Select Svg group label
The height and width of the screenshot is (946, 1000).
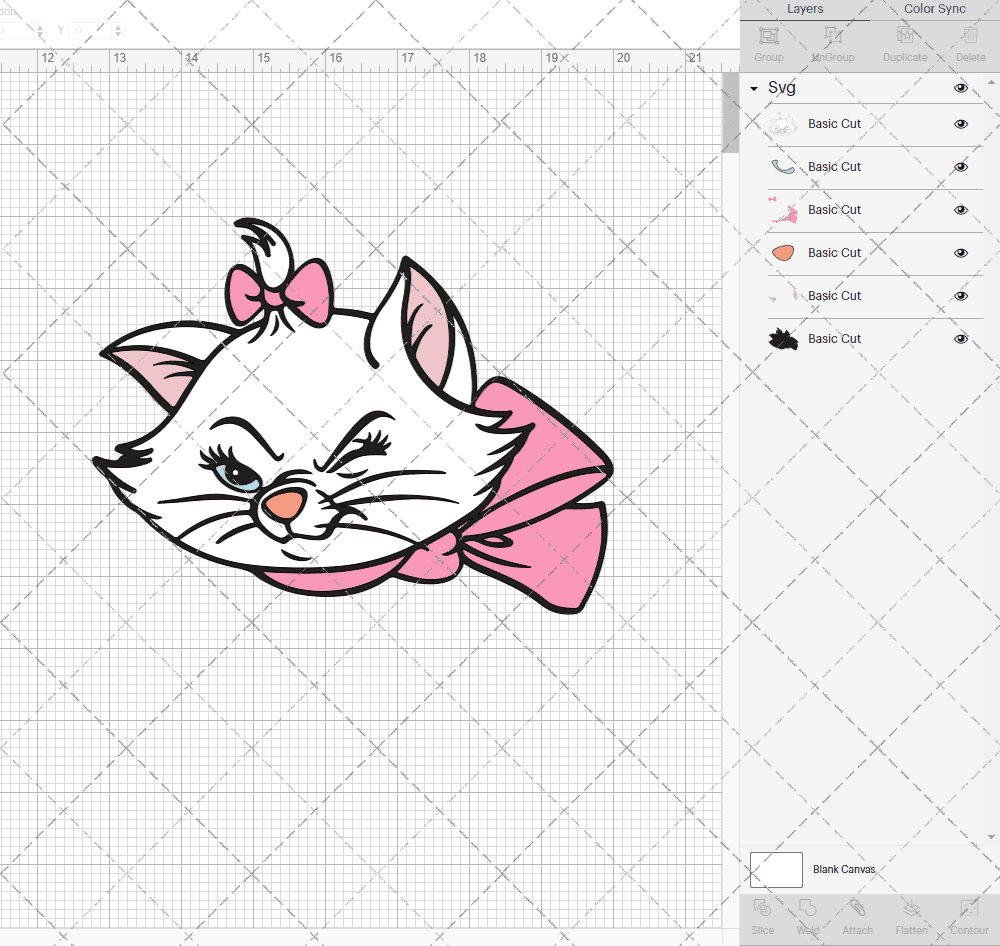tap(781, 88)
